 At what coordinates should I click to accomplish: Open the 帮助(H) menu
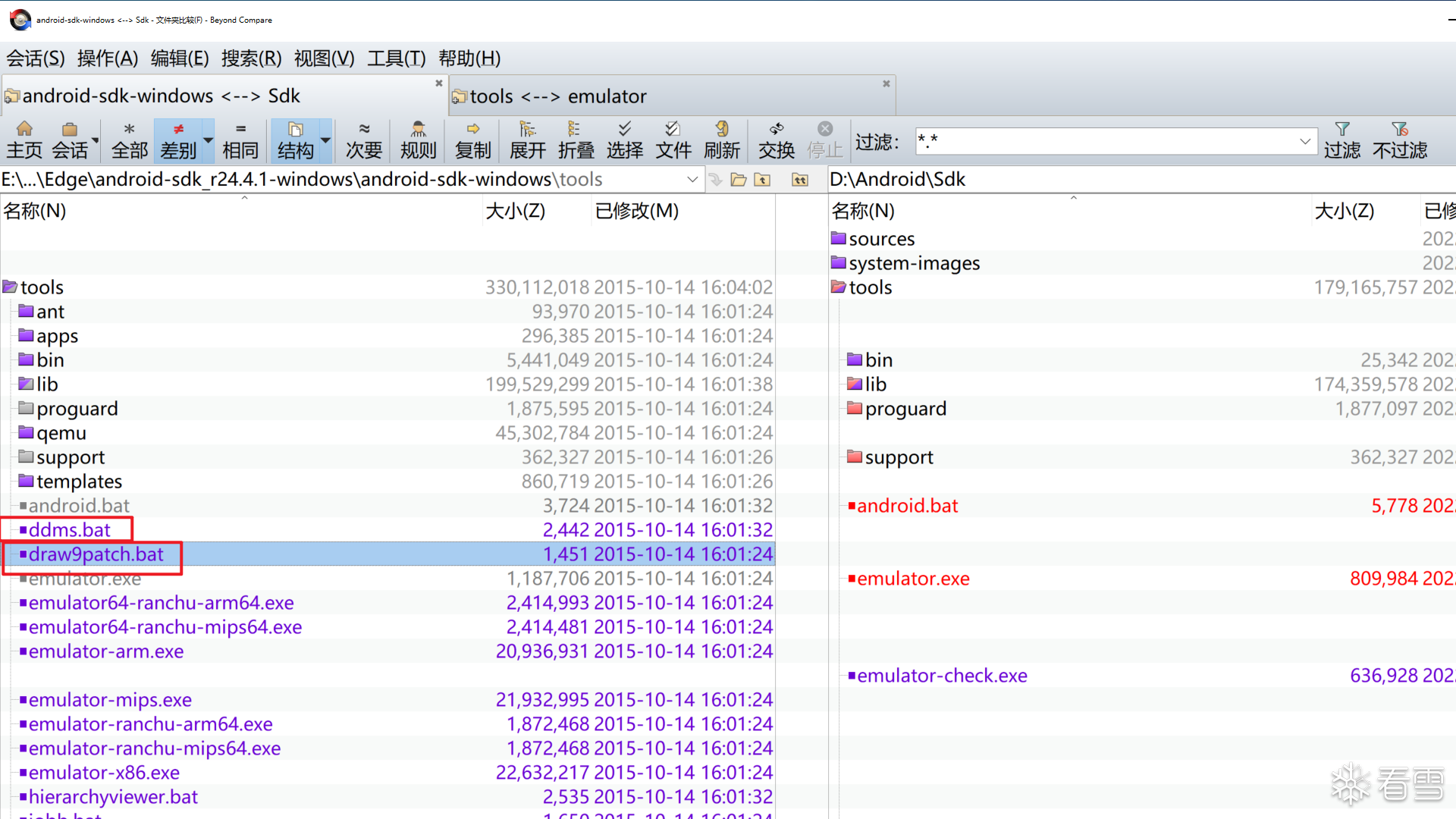[x=469, y=58]
